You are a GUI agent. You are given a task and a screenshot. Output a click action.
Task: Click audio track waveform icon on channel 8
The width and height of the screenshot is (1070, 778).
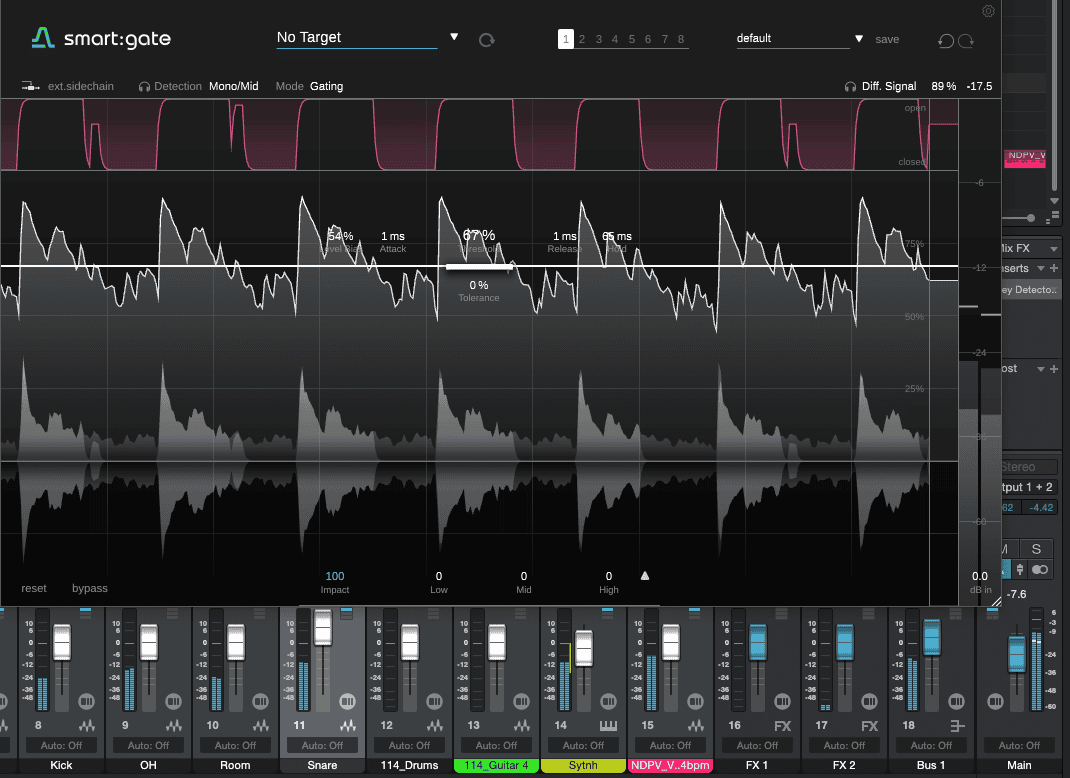(87, 725)
